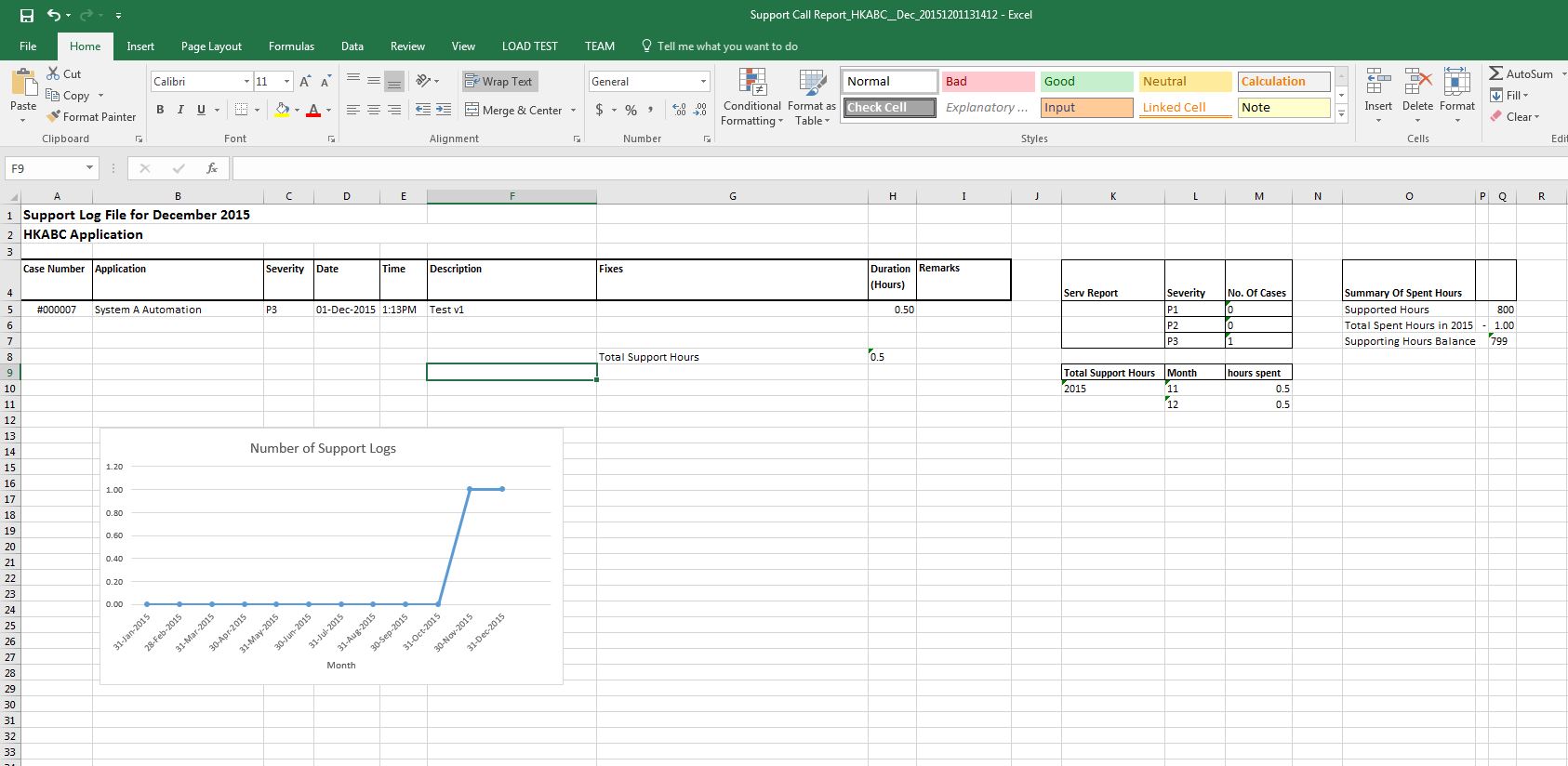Apply percent style number format
This screenshot has height=766, width=1568.
point(631,110)
